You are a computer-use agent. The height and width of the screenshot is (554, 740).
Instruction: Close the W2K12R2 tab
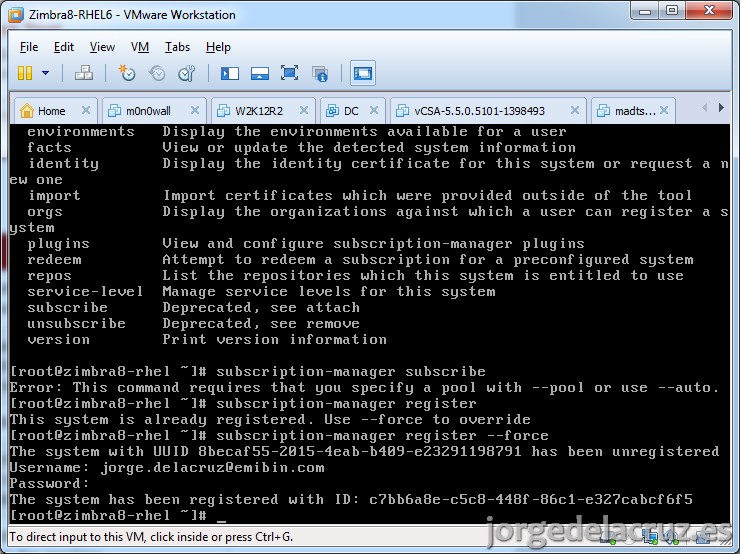coord(304,110)
